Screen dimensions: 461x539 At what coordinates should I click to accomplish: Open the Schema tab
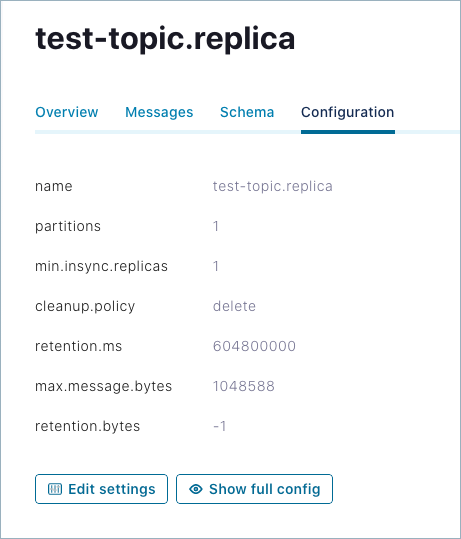(x=247, y=112)
